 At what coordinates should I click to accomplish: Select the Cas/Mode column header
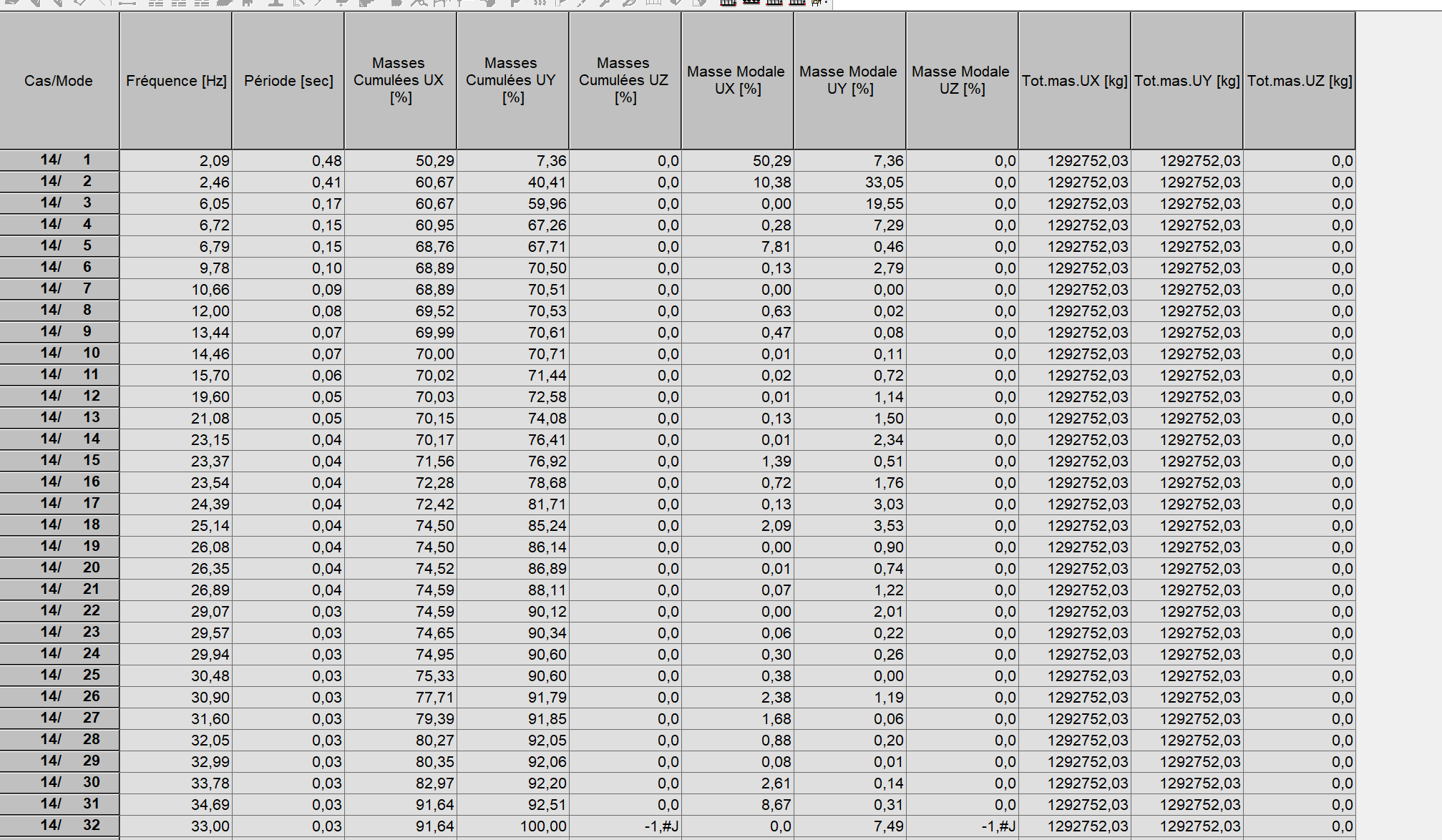59,81
